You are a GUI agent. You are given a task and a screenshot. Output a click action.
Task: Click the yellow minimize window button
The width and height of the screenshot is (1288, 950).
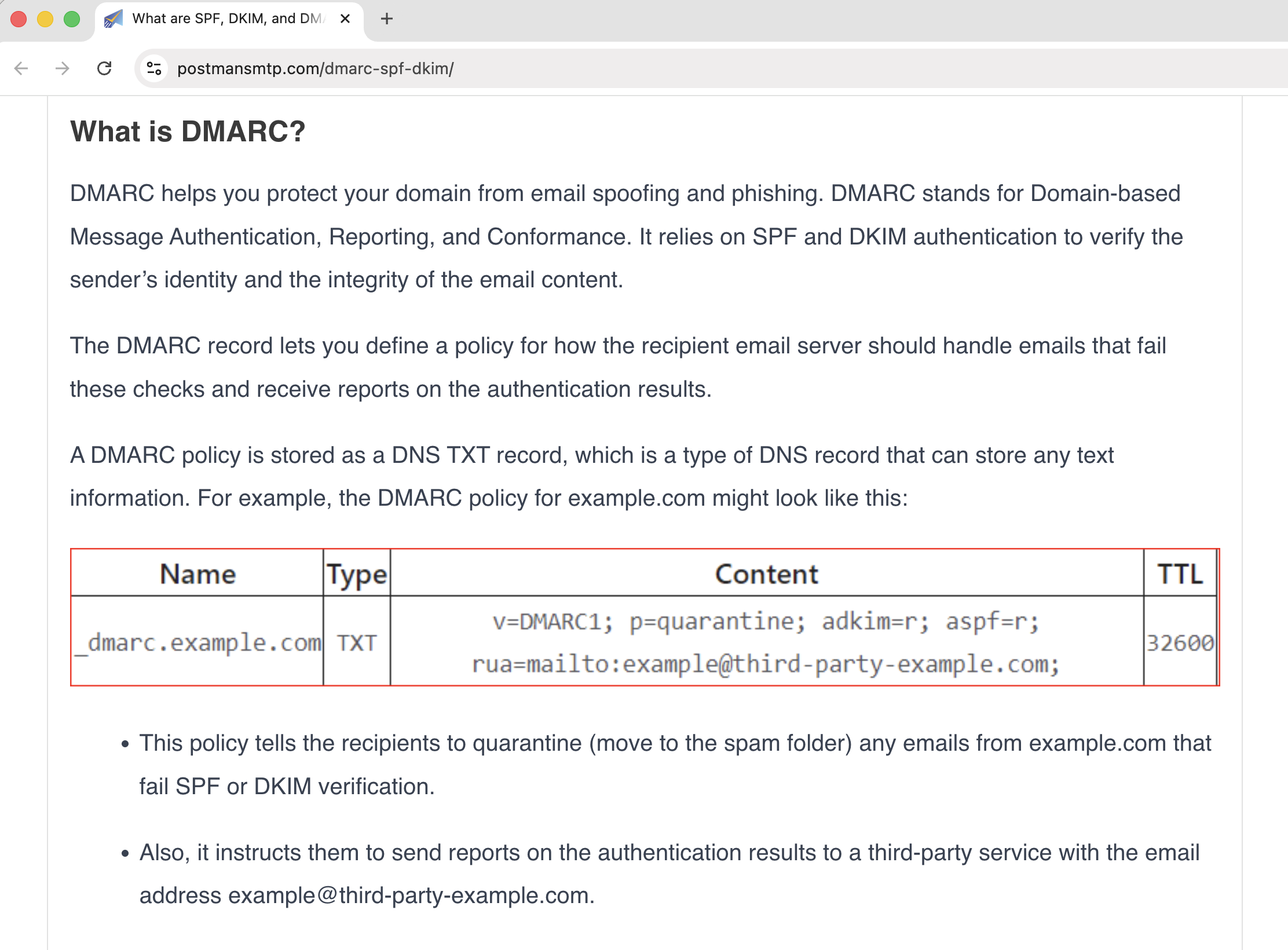click(x=45, y=19)
